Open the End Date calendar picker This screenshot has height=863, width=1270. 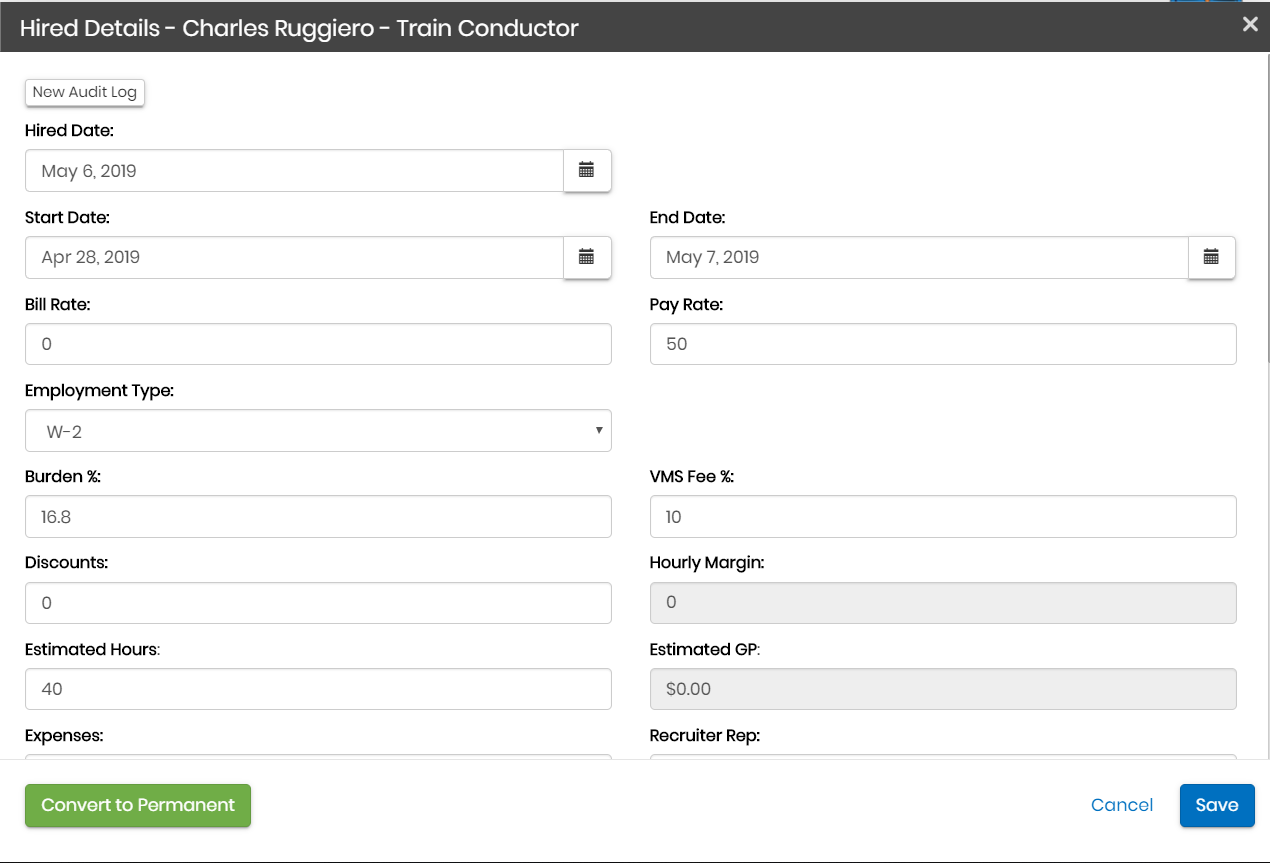[1211, 258]
